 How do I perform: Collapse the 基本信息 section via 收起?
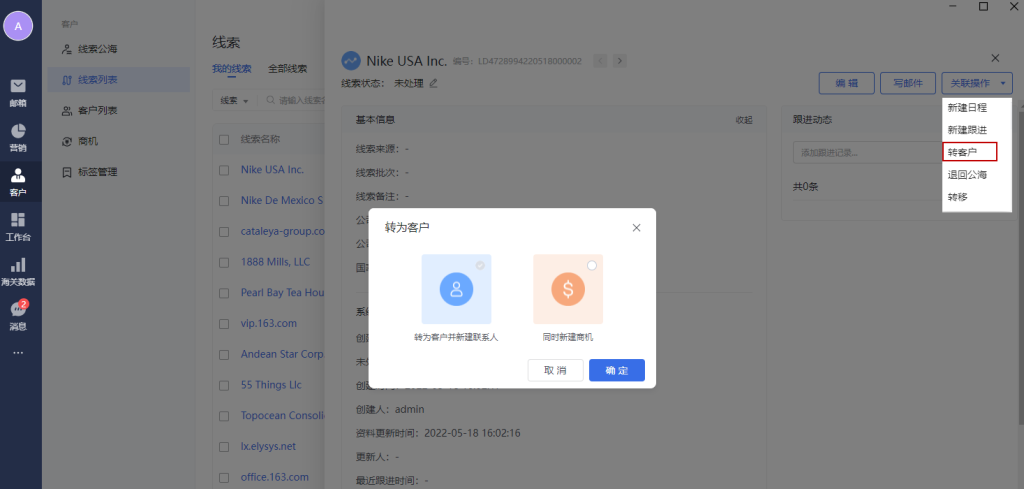coord(743,120)
